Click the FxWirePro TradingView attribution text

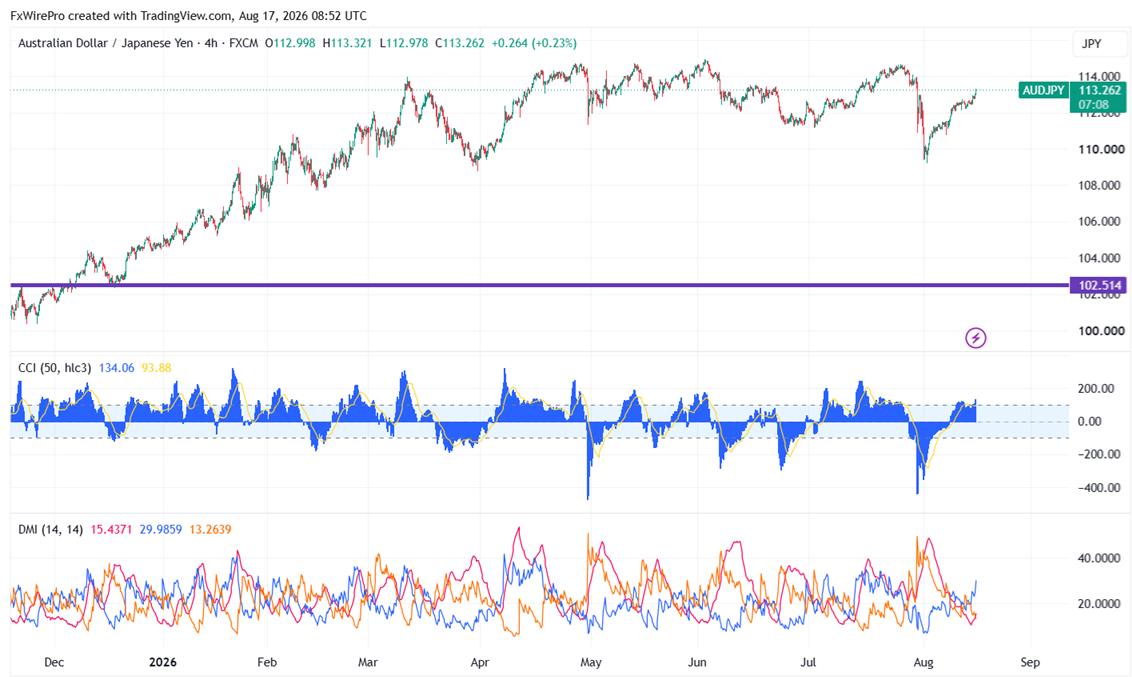(x=188, y=15)
